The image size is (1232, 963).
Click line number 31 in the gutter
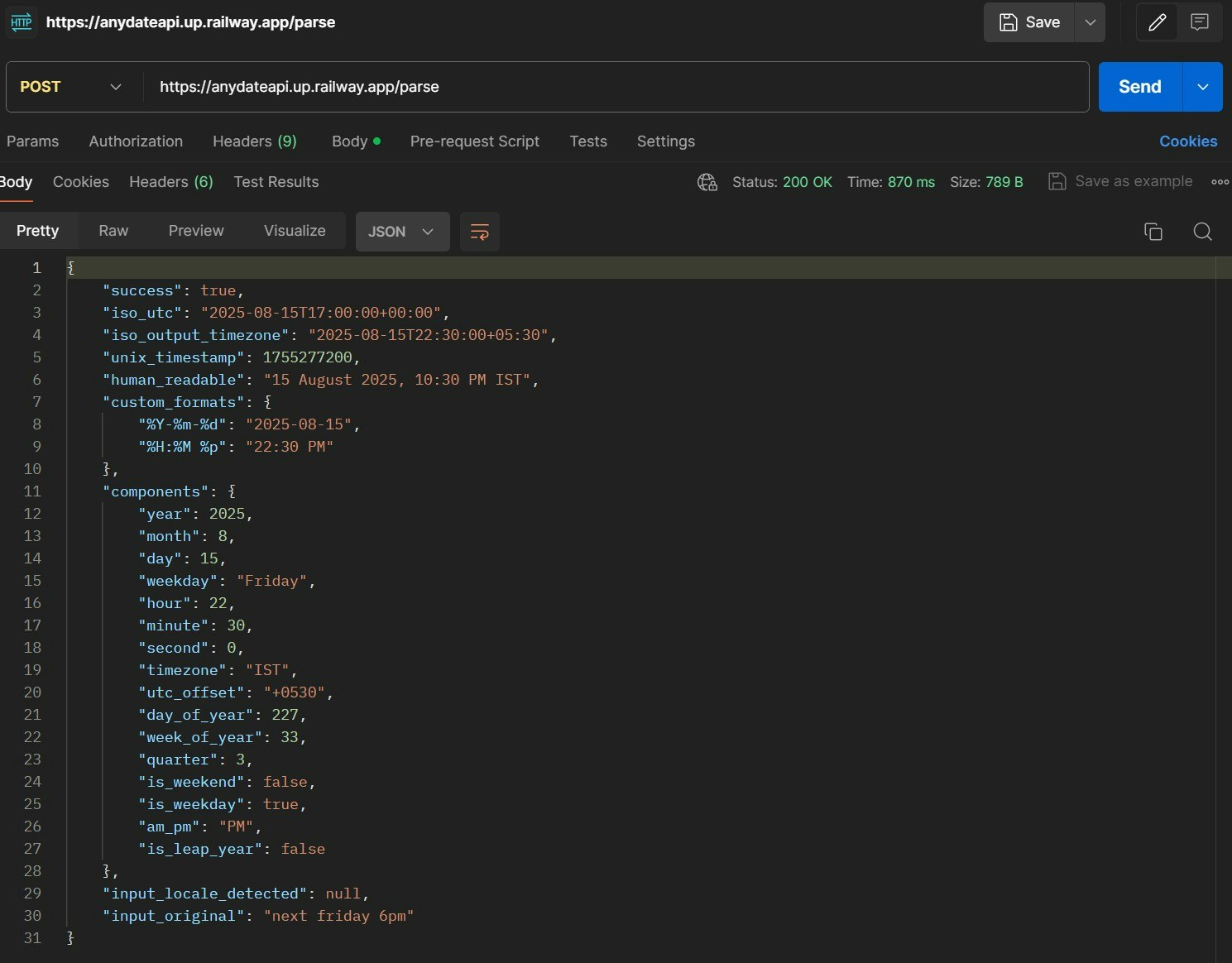[x=32, y=938]
